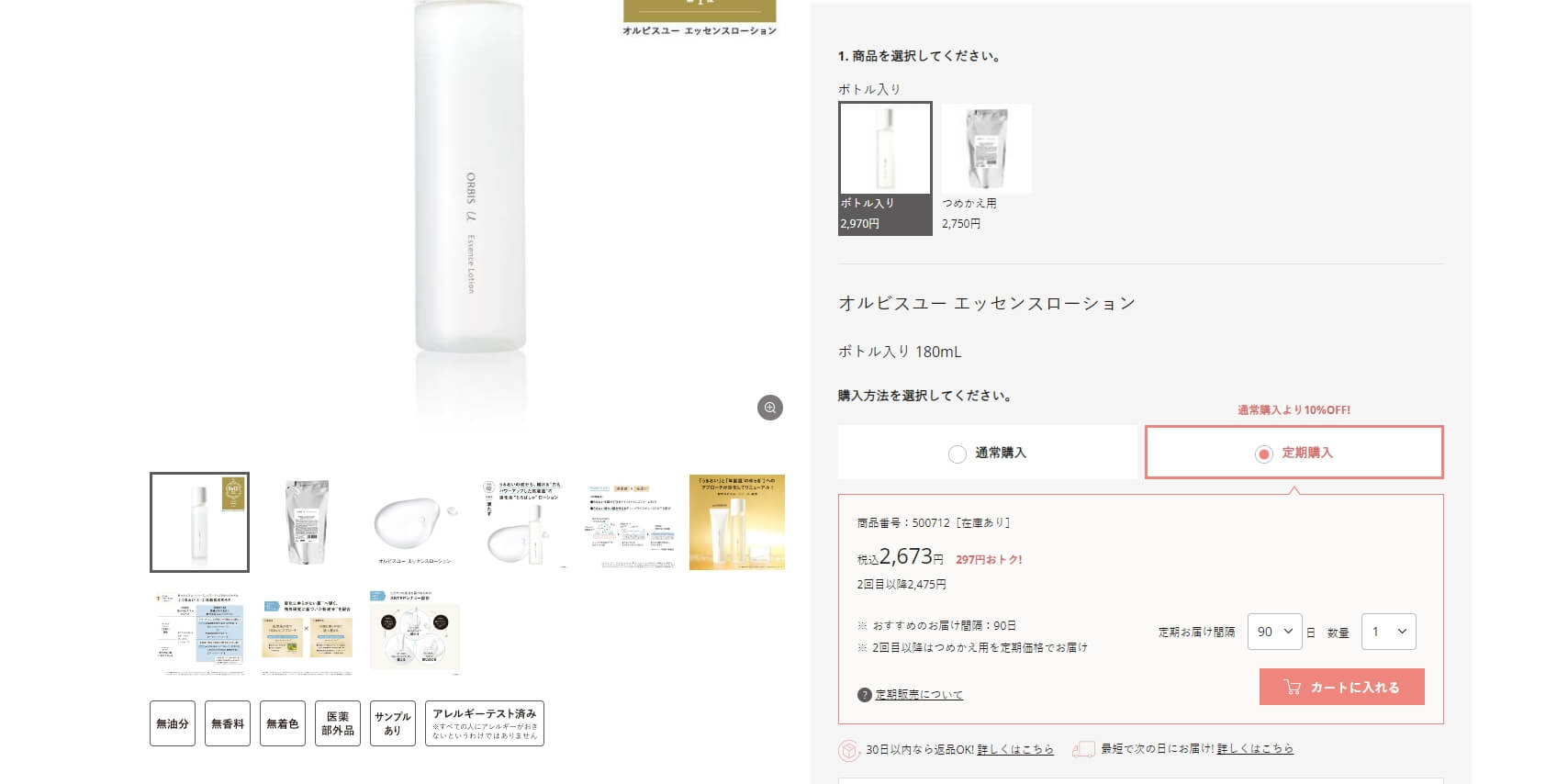The height and width of the screenshot is (784, 1557).
Task: Choose the つめかえ用 2,750円 product option
Action: pos(987,168)
